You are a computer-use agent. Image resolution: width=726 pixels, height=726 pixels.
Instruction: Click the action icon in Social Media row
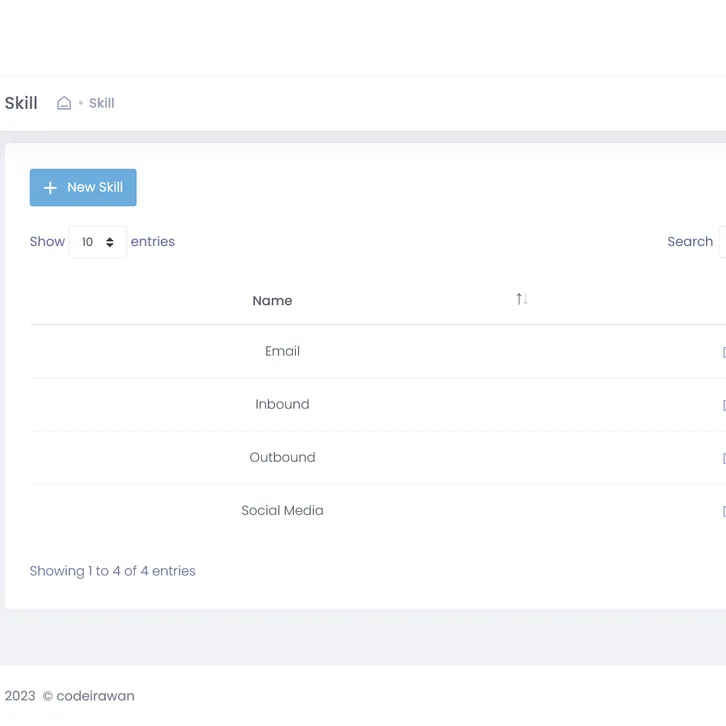[723, 511]
